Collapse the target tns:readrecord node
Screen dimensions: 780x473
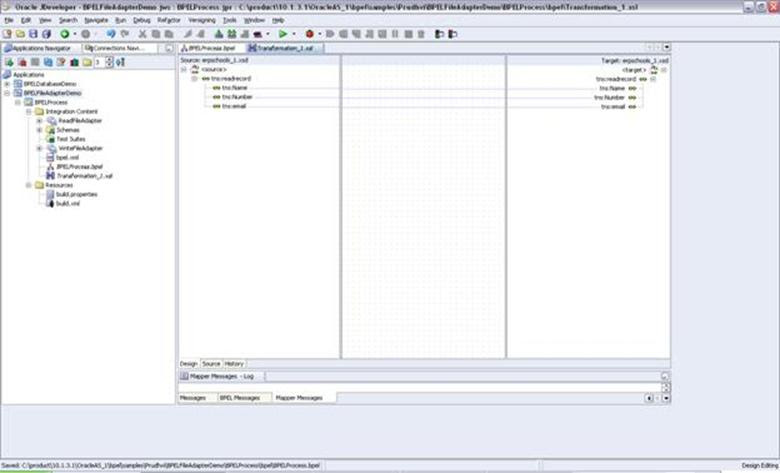[x=653, y=79]
